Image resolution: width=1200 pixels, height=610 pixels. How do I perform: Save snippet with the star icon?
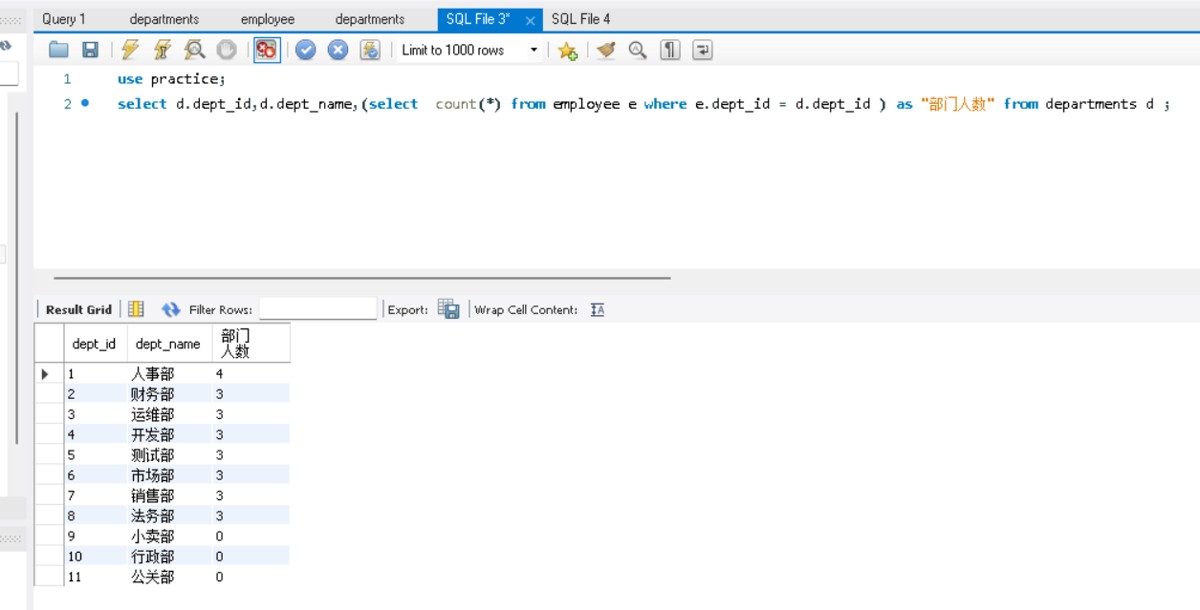coord(568,50)
